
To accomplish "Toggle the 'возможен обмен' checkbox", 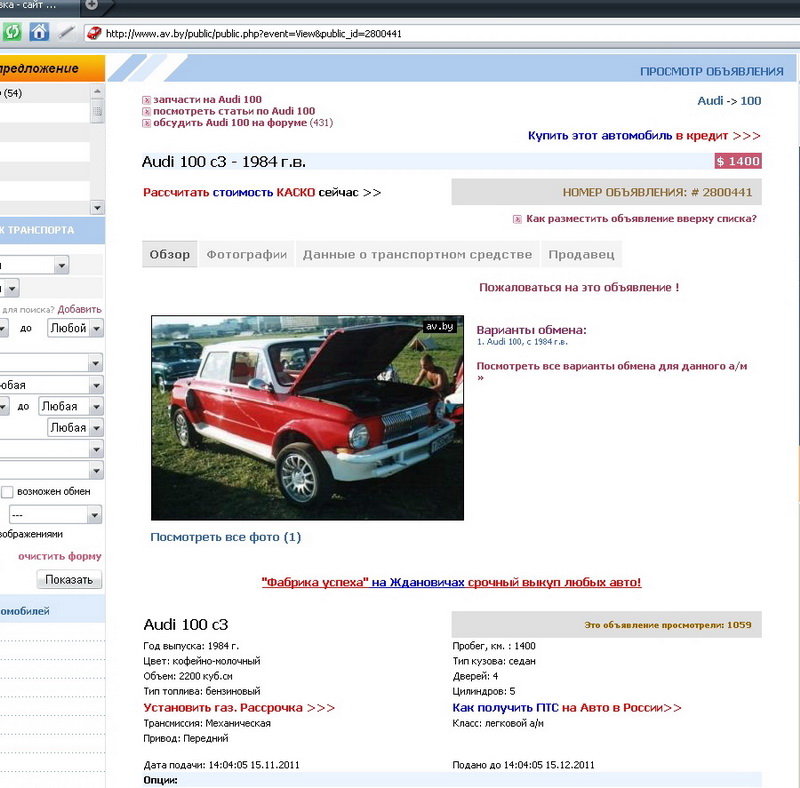I will tap(7, 492).
